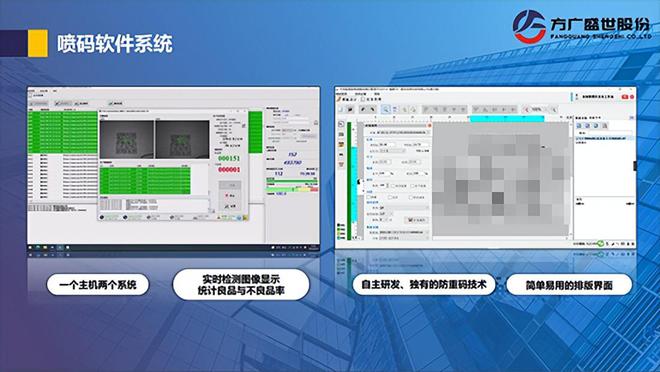Open the folder icon in layout editor toolbar
660x372 pixels.
tap(350, 109)
